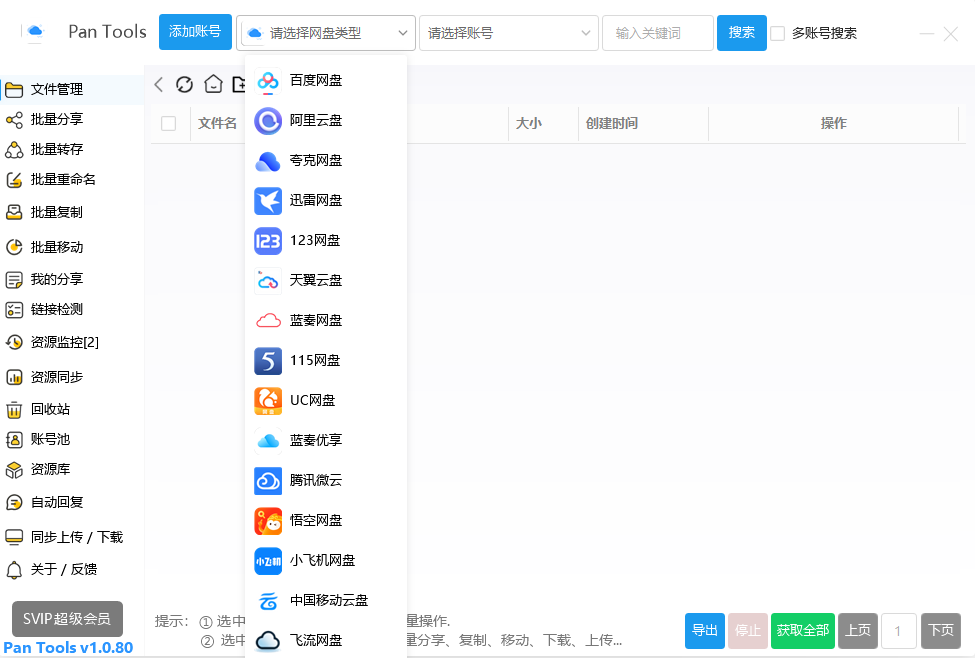Viewport: 975px width, 658px height.
Task: Tick the select-all checkbox in table header
Action: [x=169, y=123]
